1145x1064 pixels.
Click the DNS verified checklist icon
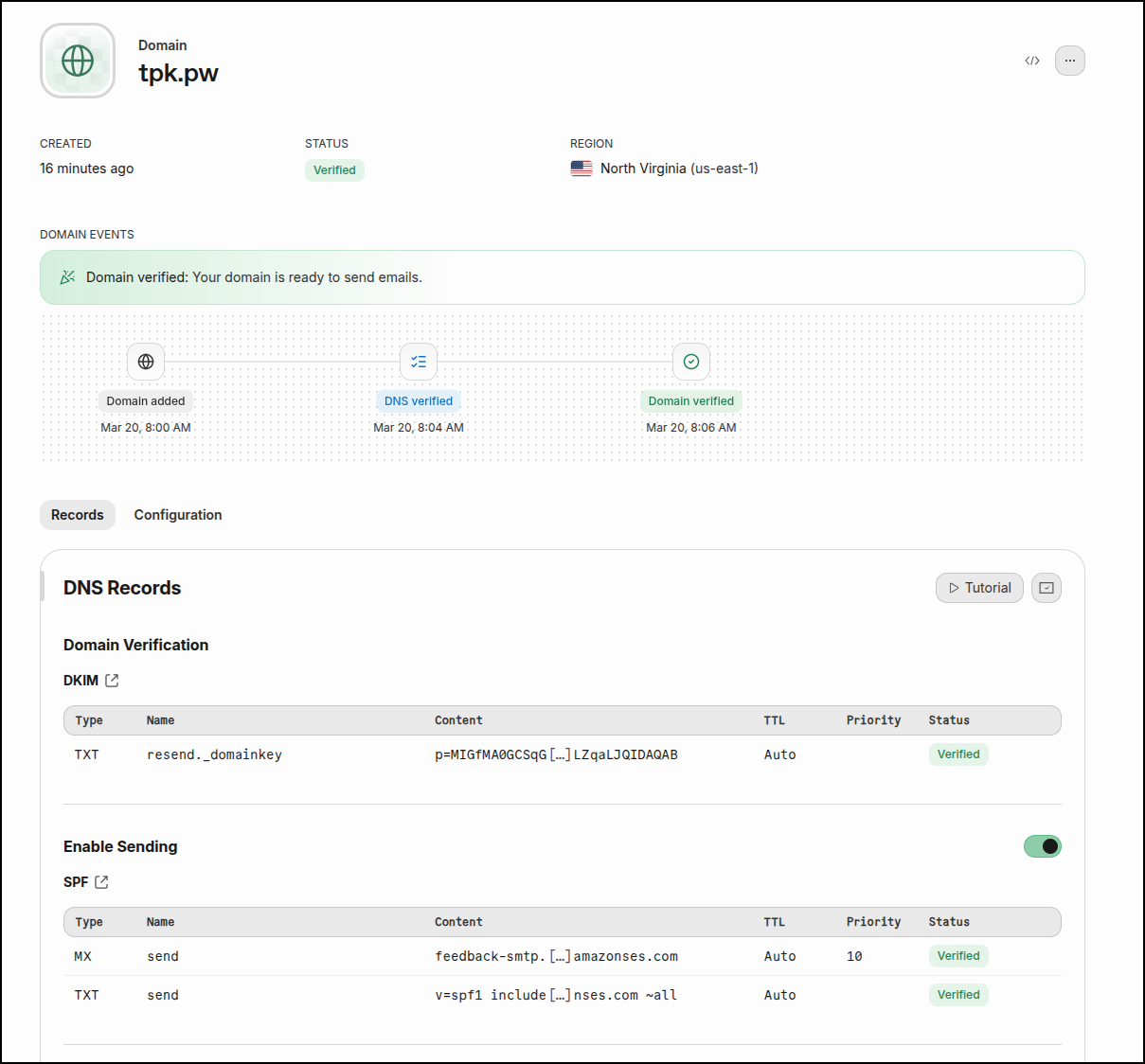[x=419, y=362]
